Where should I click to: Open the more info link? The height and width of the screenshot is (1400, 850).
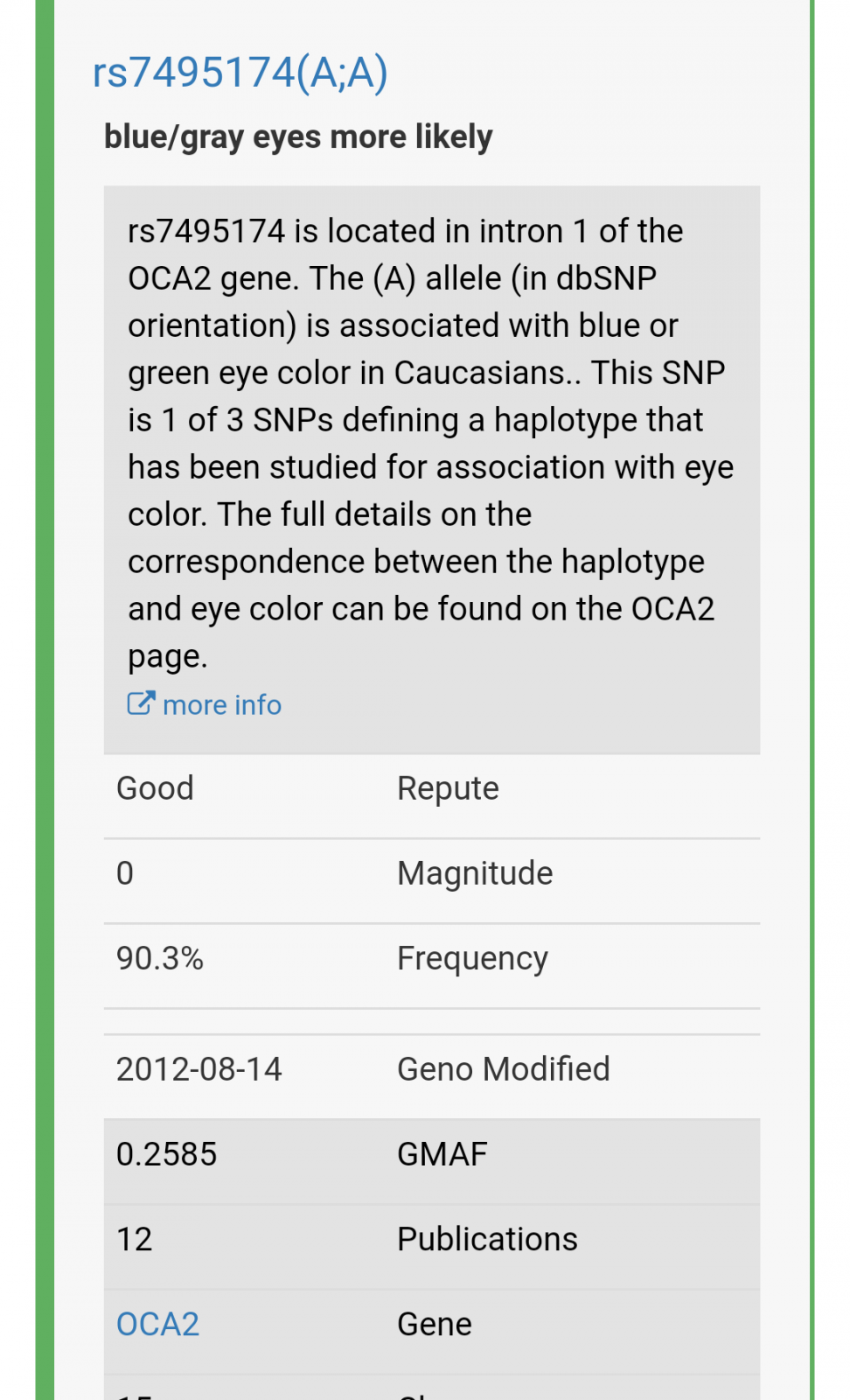click(x=222, y=704)
